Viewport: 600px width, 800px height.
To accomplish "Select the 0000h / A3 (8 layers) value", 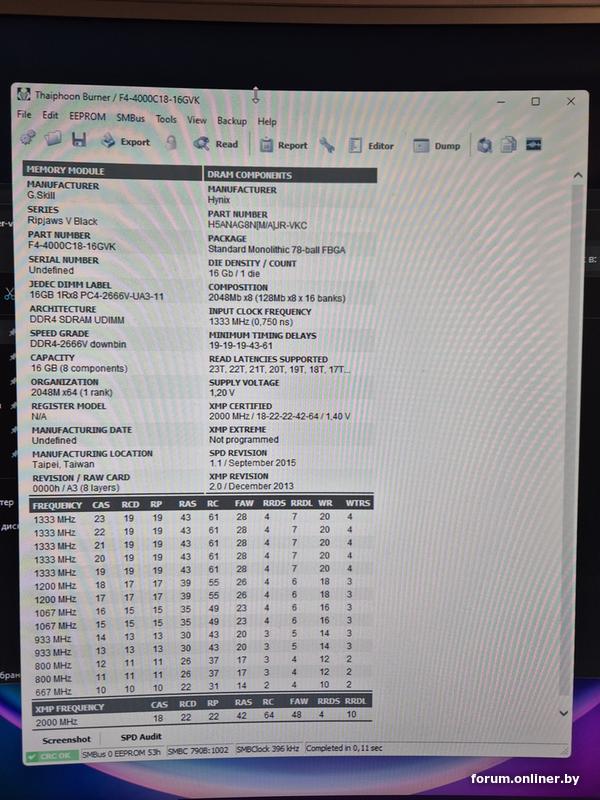I will click(76, 488).
